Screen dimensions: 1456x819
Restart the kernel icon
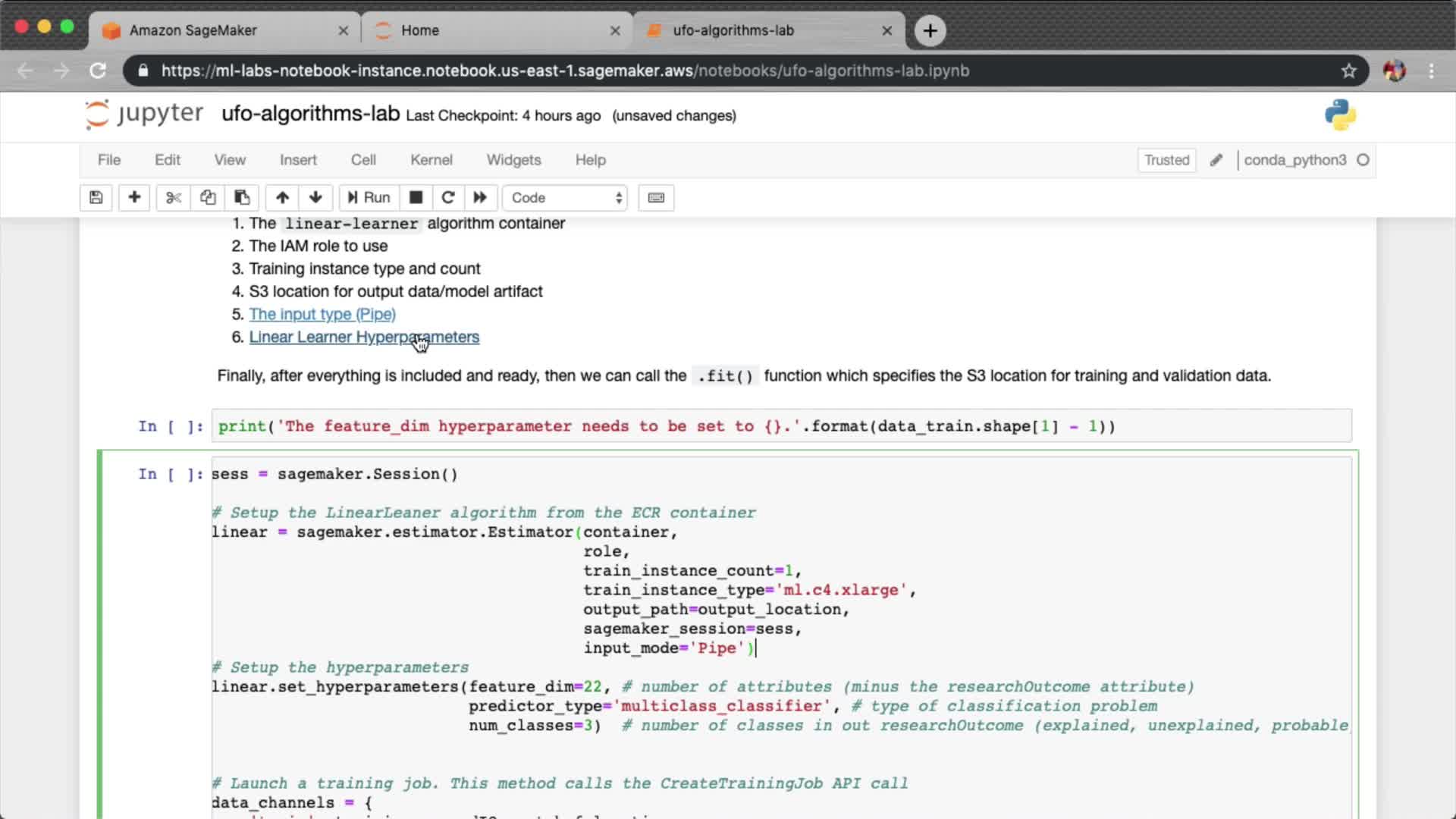click(448, 198)
